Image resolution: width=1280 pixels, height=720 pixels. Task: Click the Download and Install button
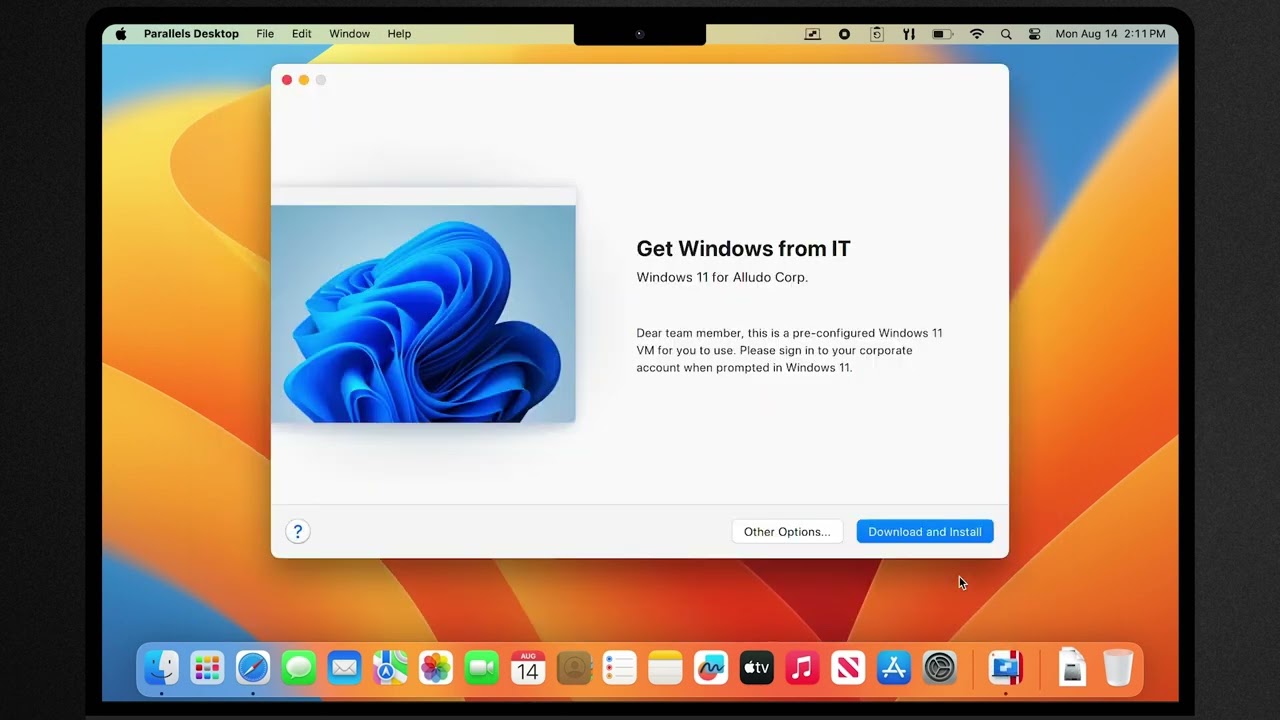coord(925,532)
